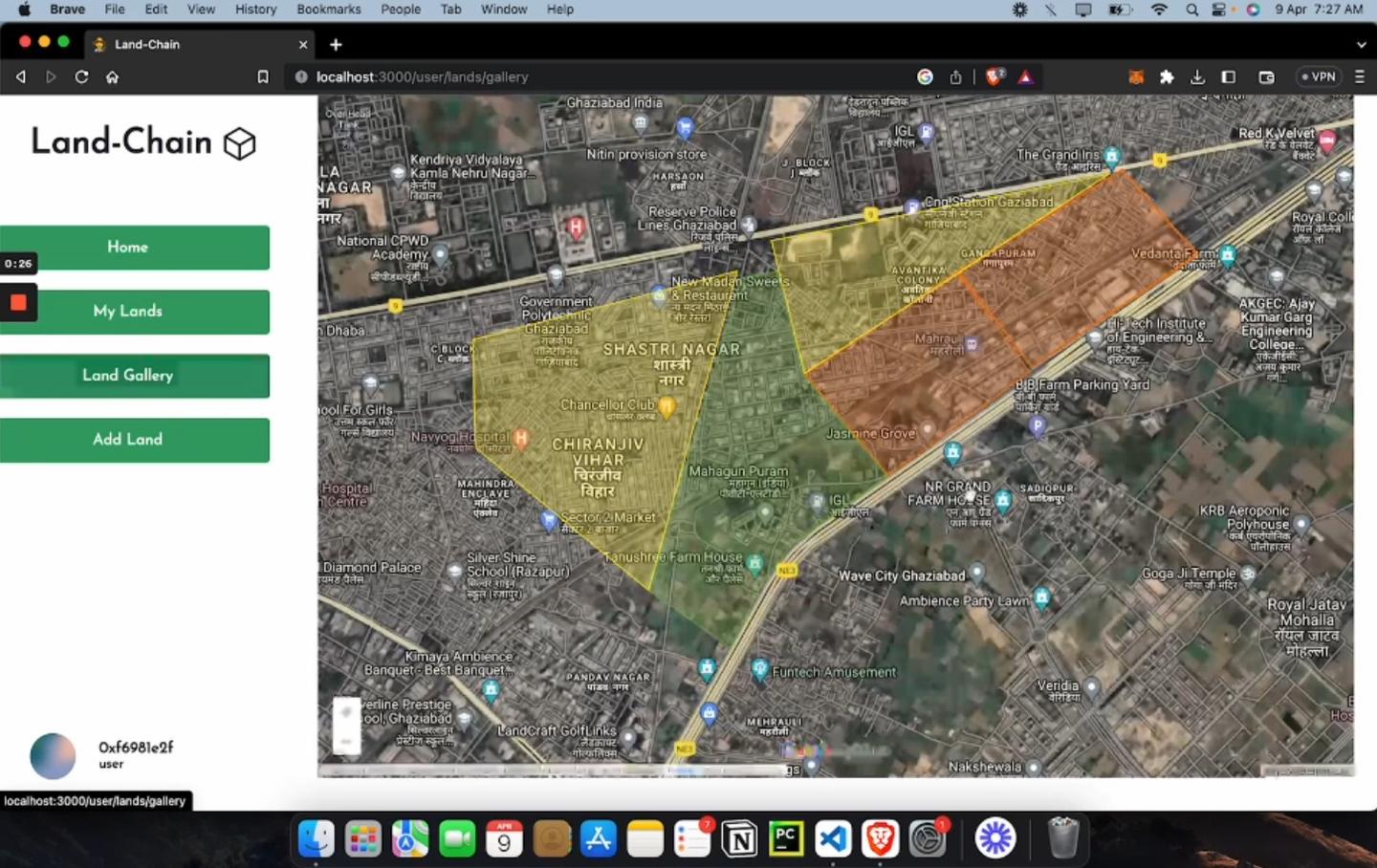Open Finder from the Dock
The height and width of the screenshot is (868, 1377).
pyautogui.click(x=316, y=838)
